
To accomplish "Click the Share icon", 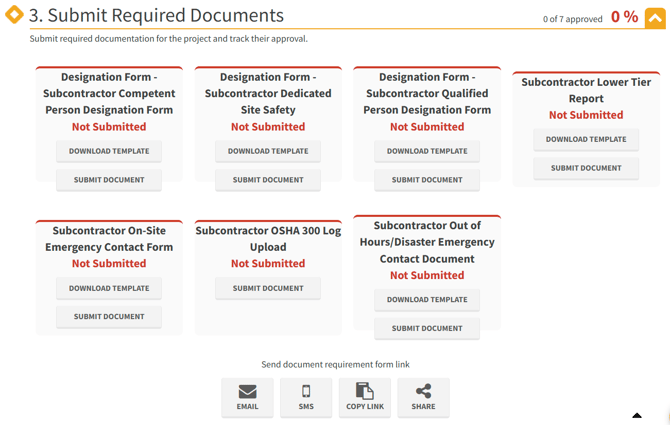I will [x=423, y=392].
